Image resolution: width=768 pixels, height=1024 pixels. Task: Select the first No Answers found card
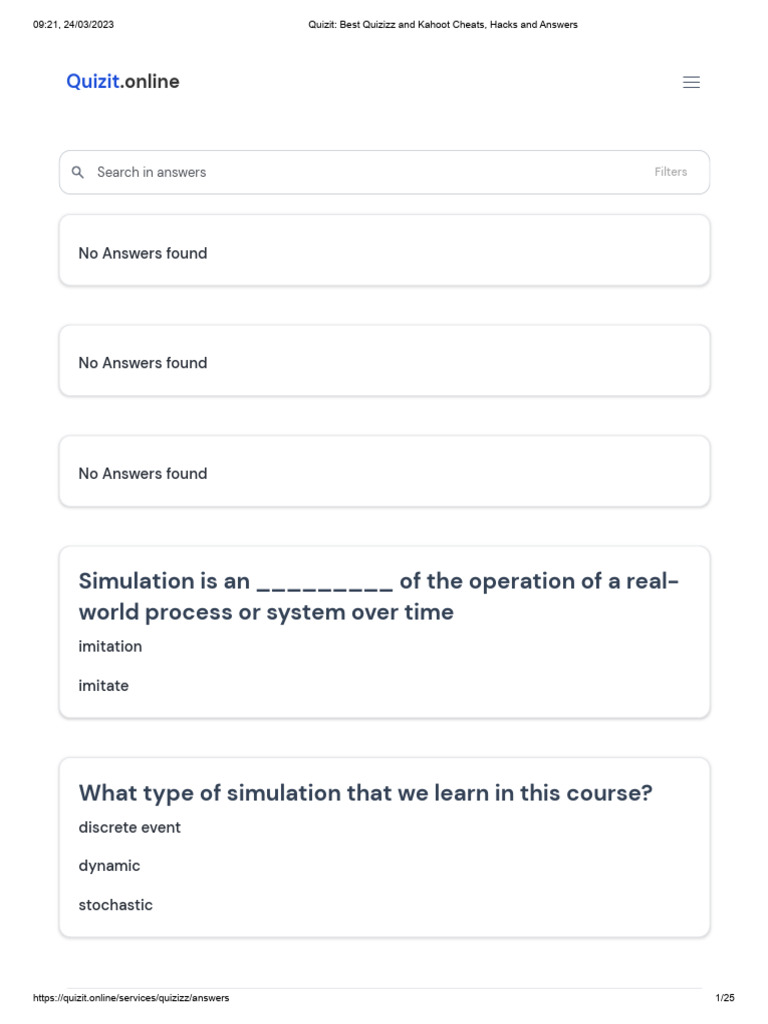pos(384,251)
